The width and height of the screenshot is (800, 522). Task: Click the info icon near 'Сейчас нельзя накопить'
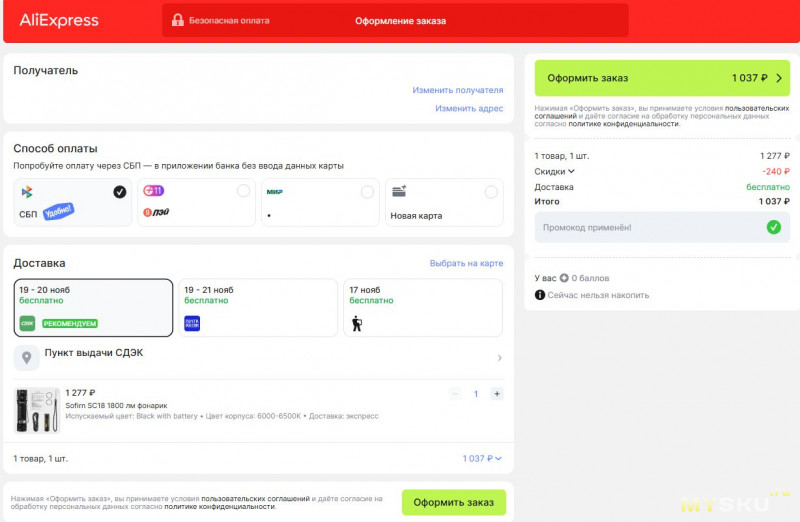pyautogui.click(x=540, y=295)
